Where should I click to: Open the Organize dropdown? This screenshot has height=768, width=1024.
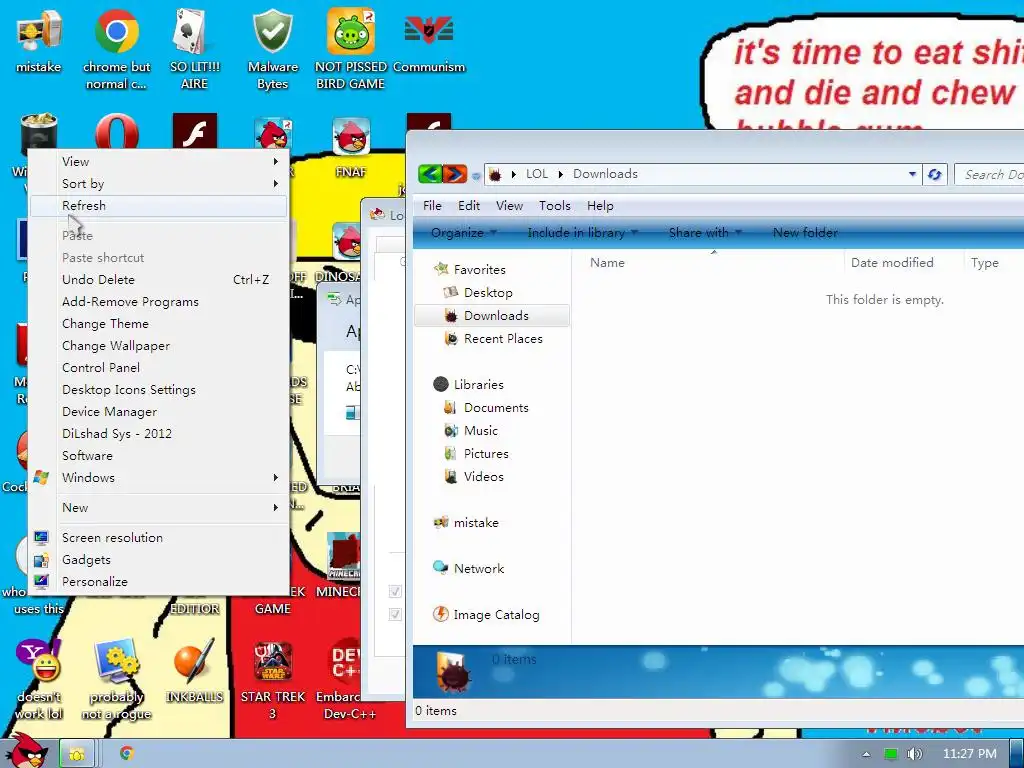(464, 232)
